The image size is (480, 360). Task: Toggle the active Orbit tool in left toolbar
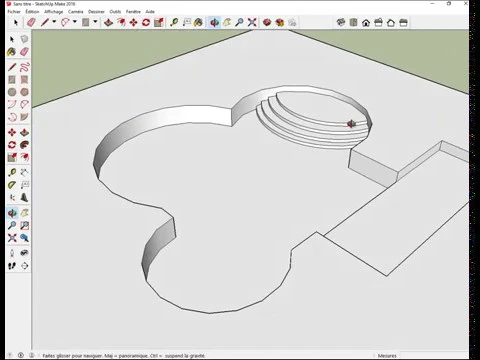click(x=12, y=213)
